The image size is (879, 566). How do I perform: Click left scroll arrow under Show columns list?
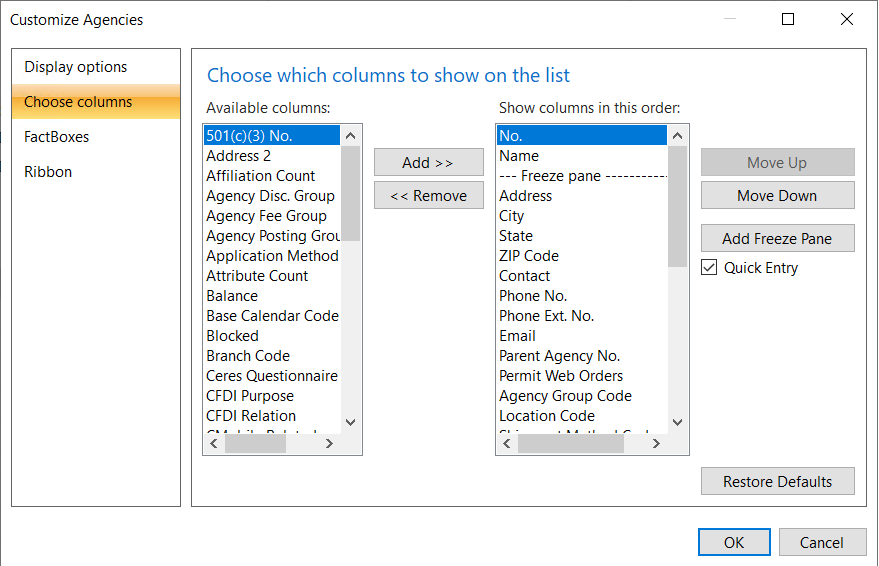point(507,444)
